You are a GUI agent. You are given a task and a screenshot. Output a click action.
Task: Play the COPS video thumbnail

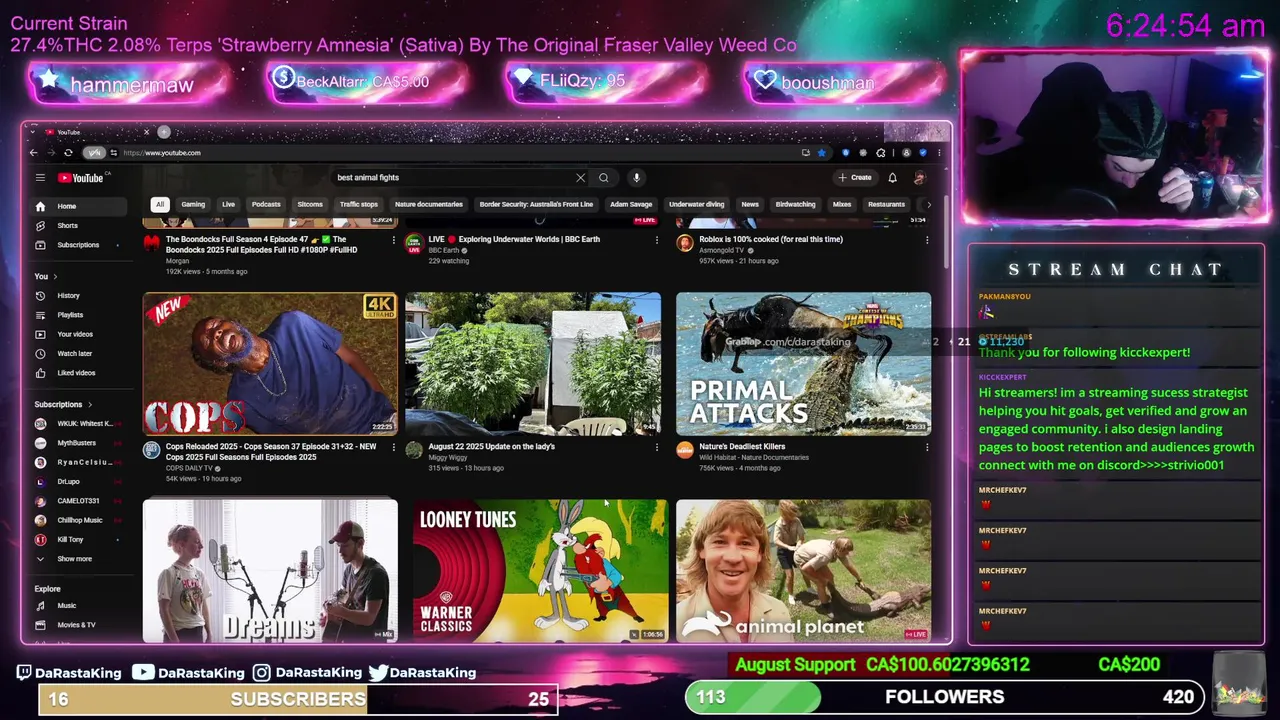270,364
